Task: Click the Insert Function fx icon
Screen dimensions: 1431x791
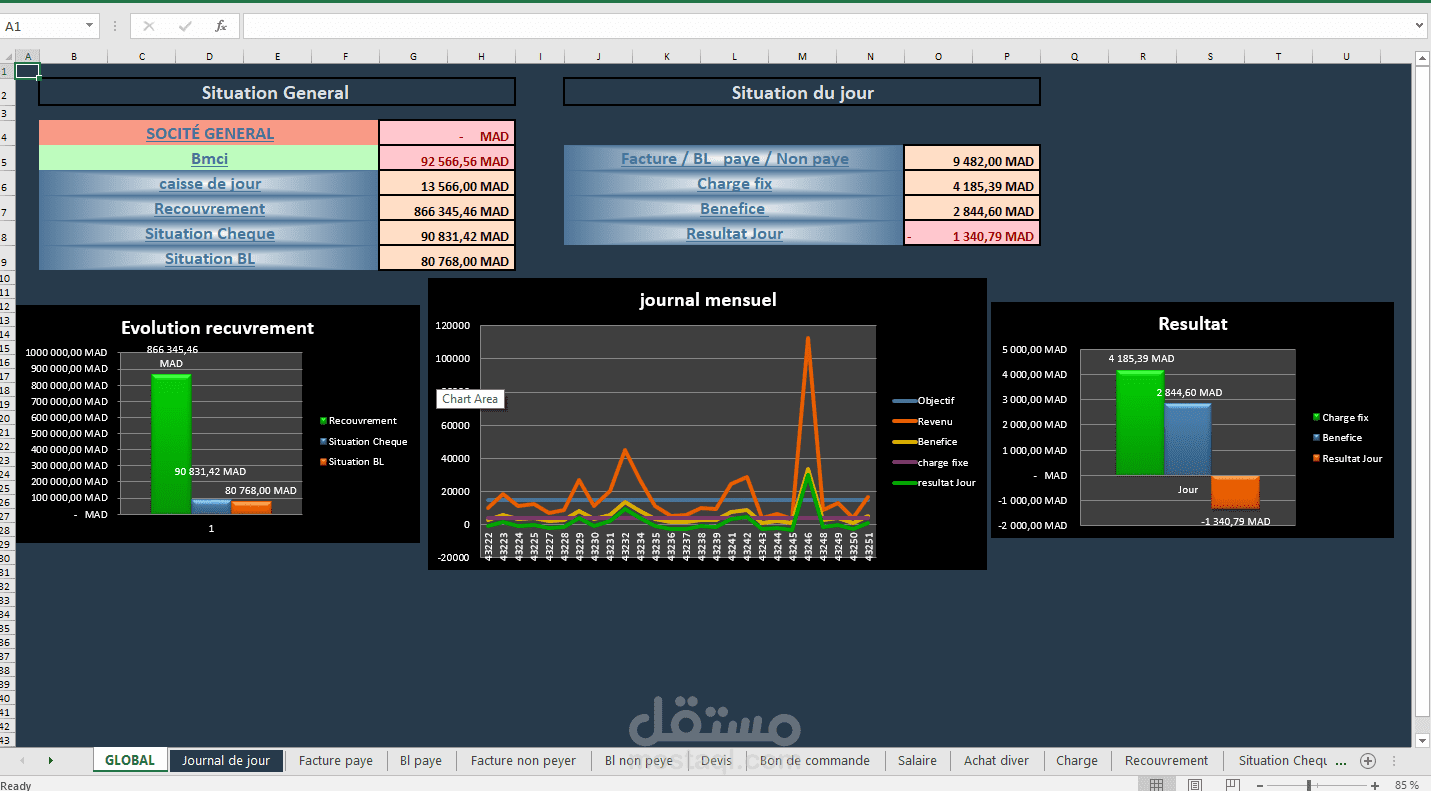Action: pos(220,26)
